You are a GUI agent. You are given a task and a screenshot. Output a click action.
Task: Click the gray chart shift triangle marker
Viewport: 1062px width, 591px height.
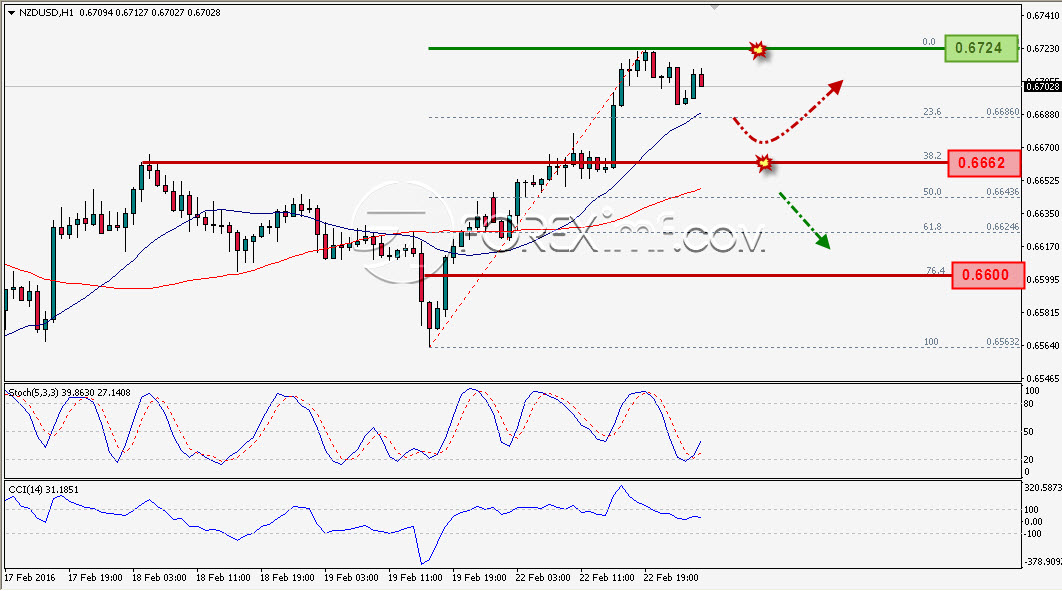tap(714, 7)
